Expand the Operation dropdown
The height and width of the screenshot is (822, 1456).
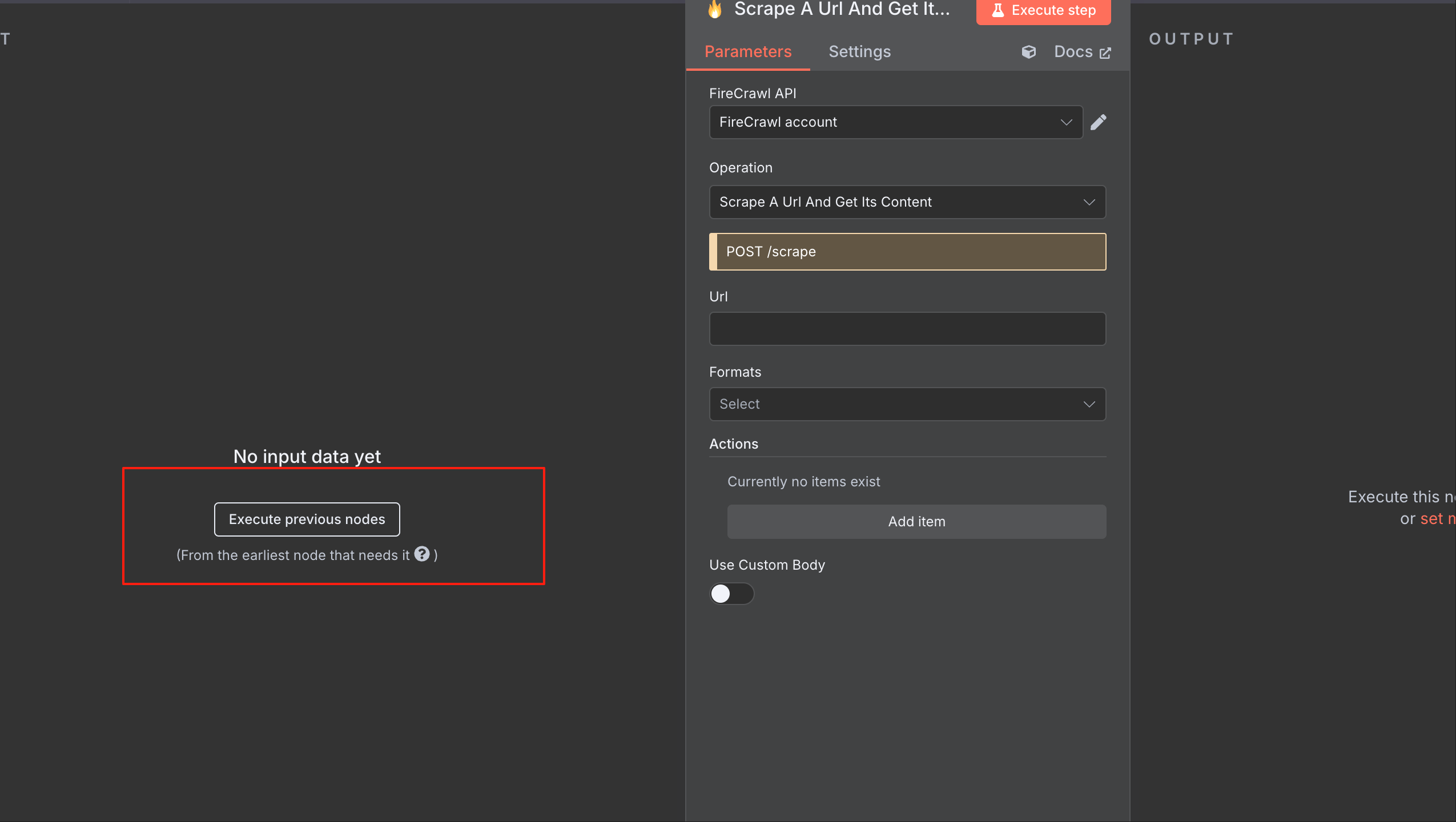point(907,202)
